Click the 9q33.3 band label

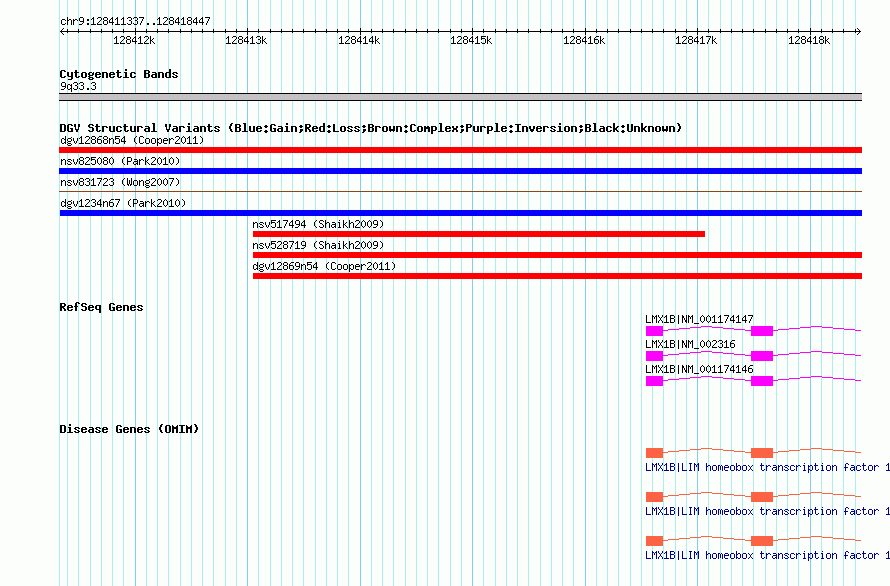(78, 86)
